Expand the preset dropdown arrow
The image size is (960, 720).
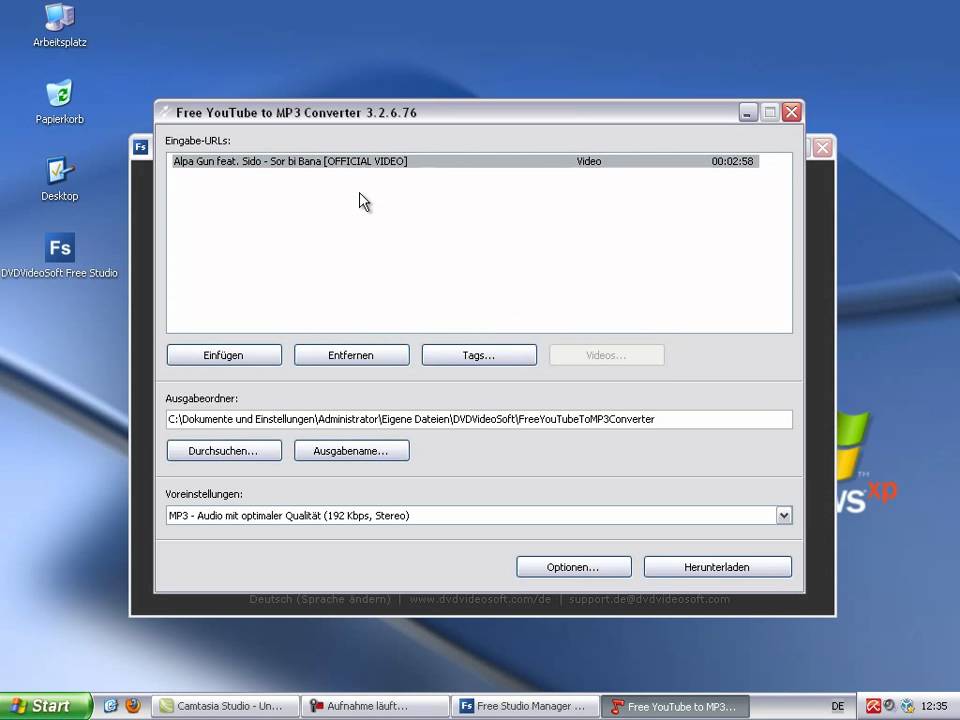(784, 516)
